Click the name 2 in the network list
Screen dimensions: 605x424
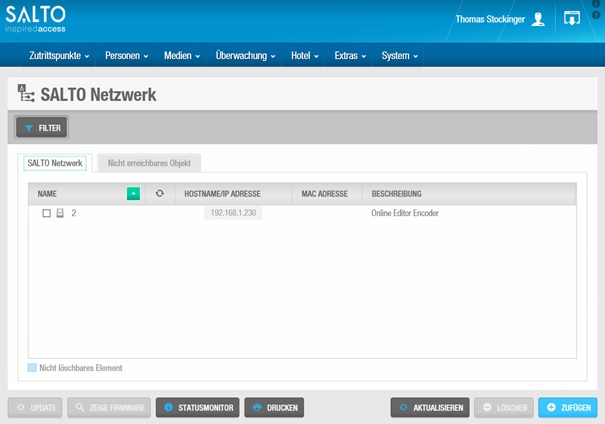74,213
